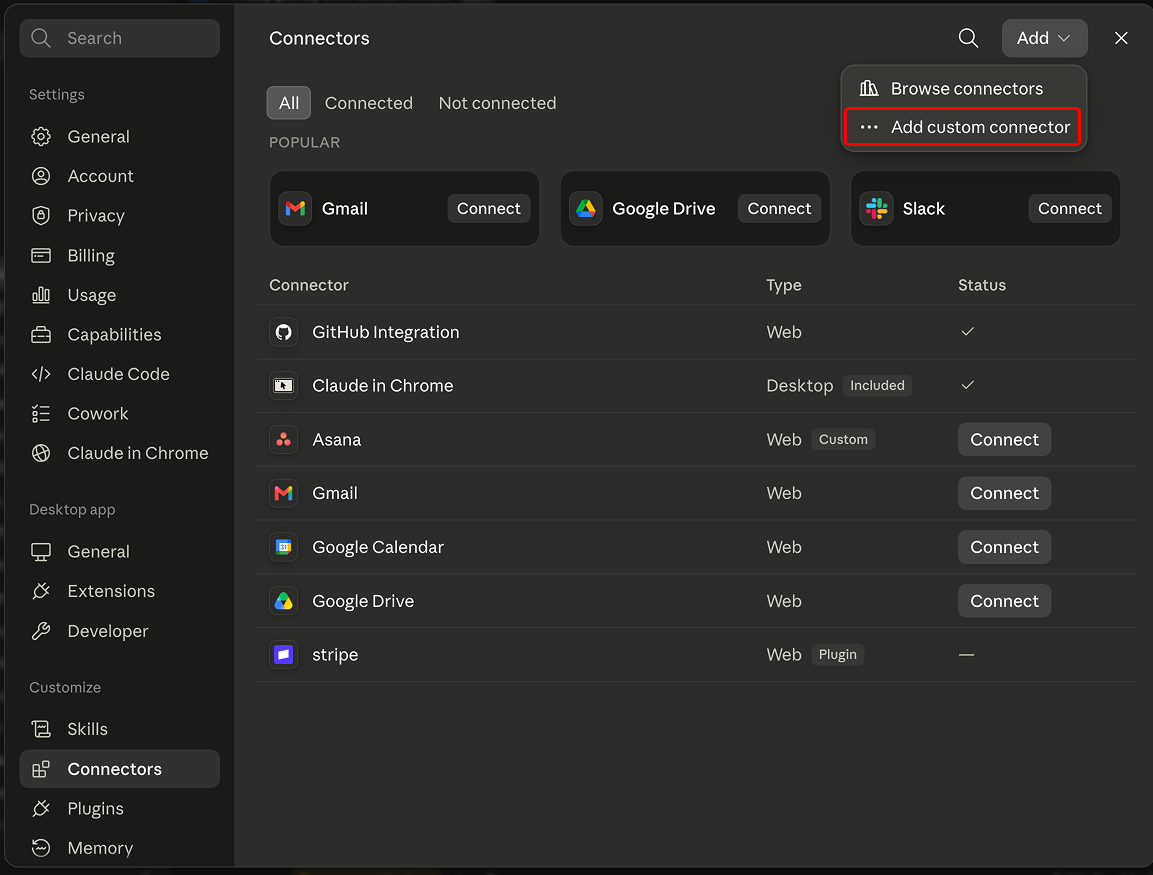Viewport: 1153px width, 875px height.
Task: Choose Browse connectors from the menu
Action: pos(964,89)
